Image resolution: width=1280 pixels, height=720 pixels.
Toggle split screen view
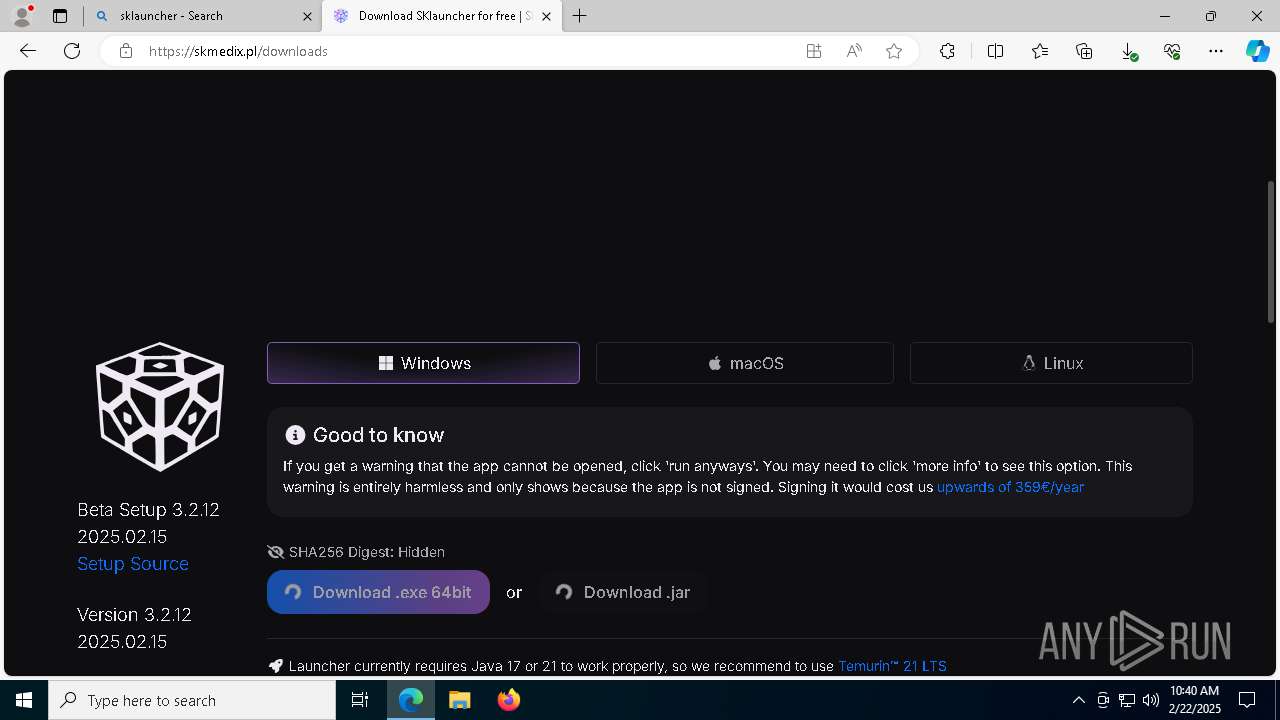995,51
